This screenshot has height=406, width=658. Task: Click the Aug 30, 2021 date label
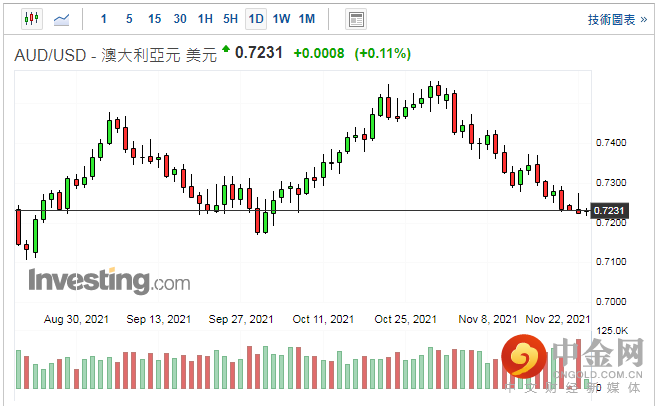(x=76, y=319)
